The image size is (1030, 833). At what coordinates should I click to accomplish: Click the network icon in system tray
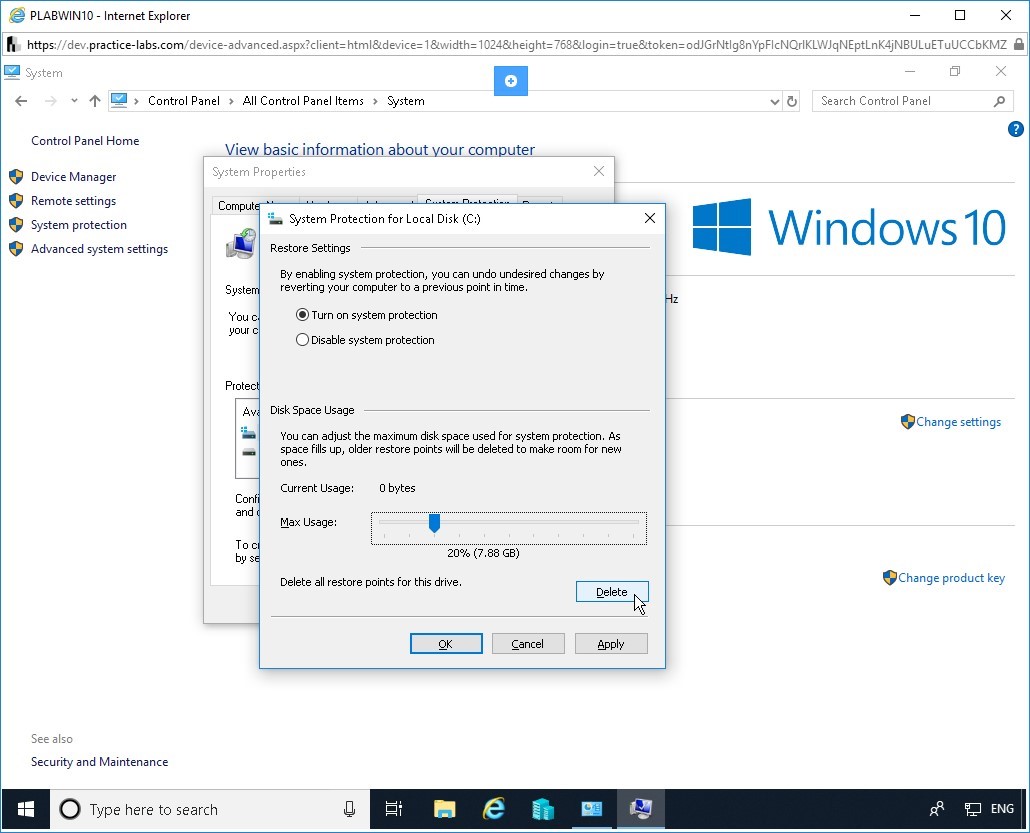(x=973, y=809)
